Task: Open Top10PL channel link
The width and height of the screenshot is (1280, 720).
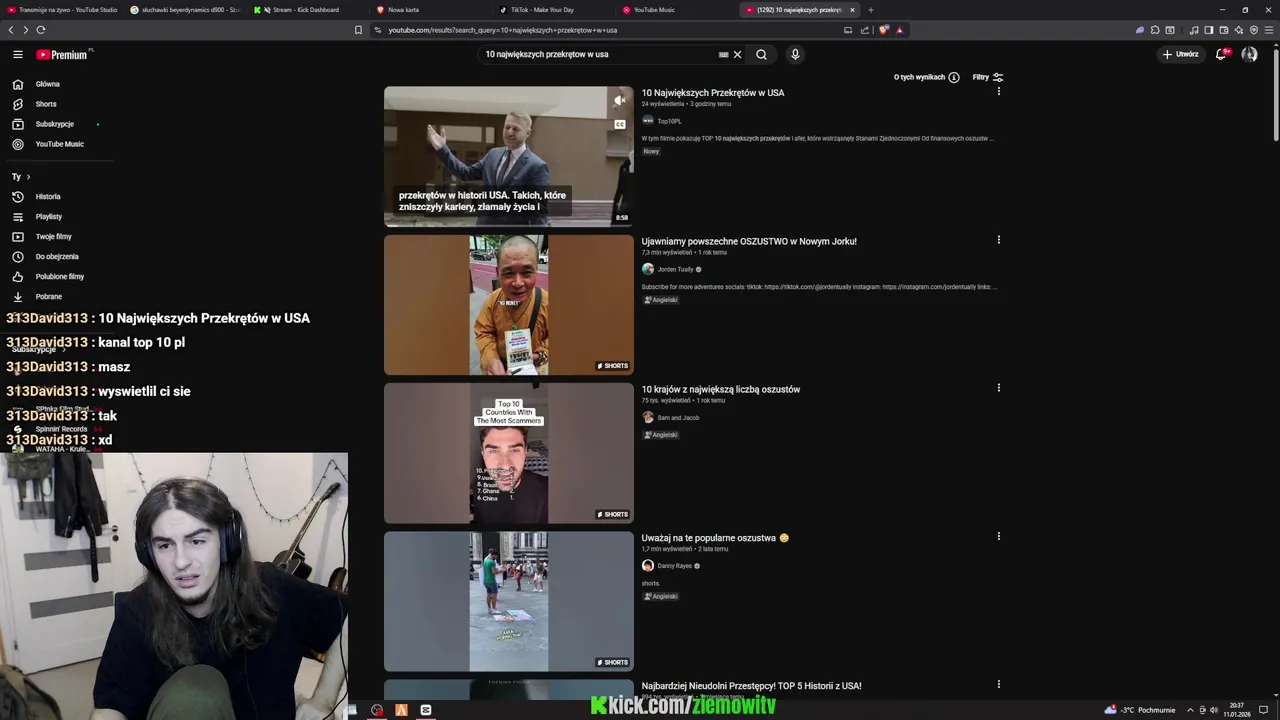Action: 669,121
